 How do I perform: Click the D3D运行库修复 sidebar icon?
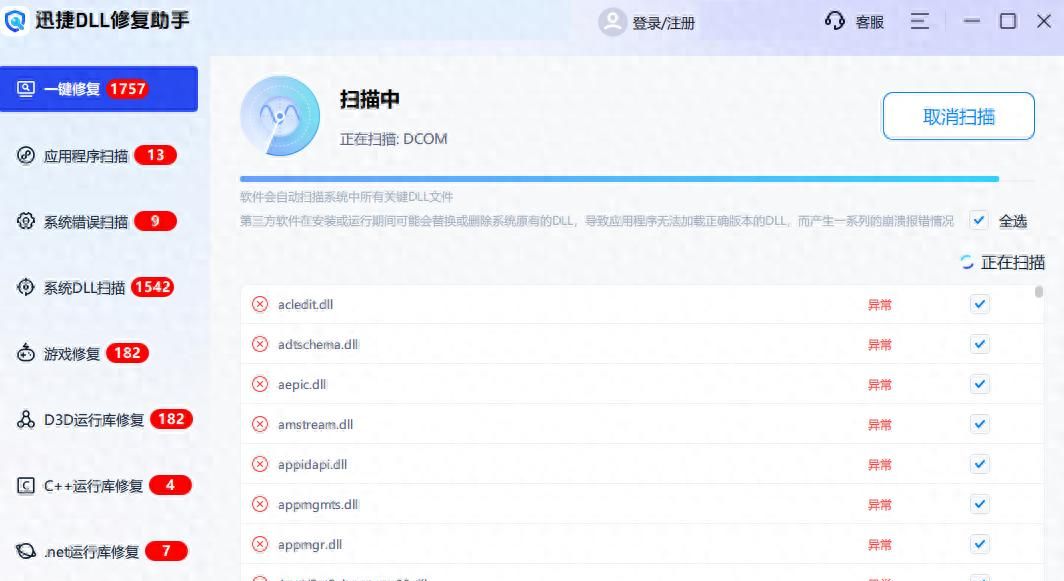(x=26, y=420)
